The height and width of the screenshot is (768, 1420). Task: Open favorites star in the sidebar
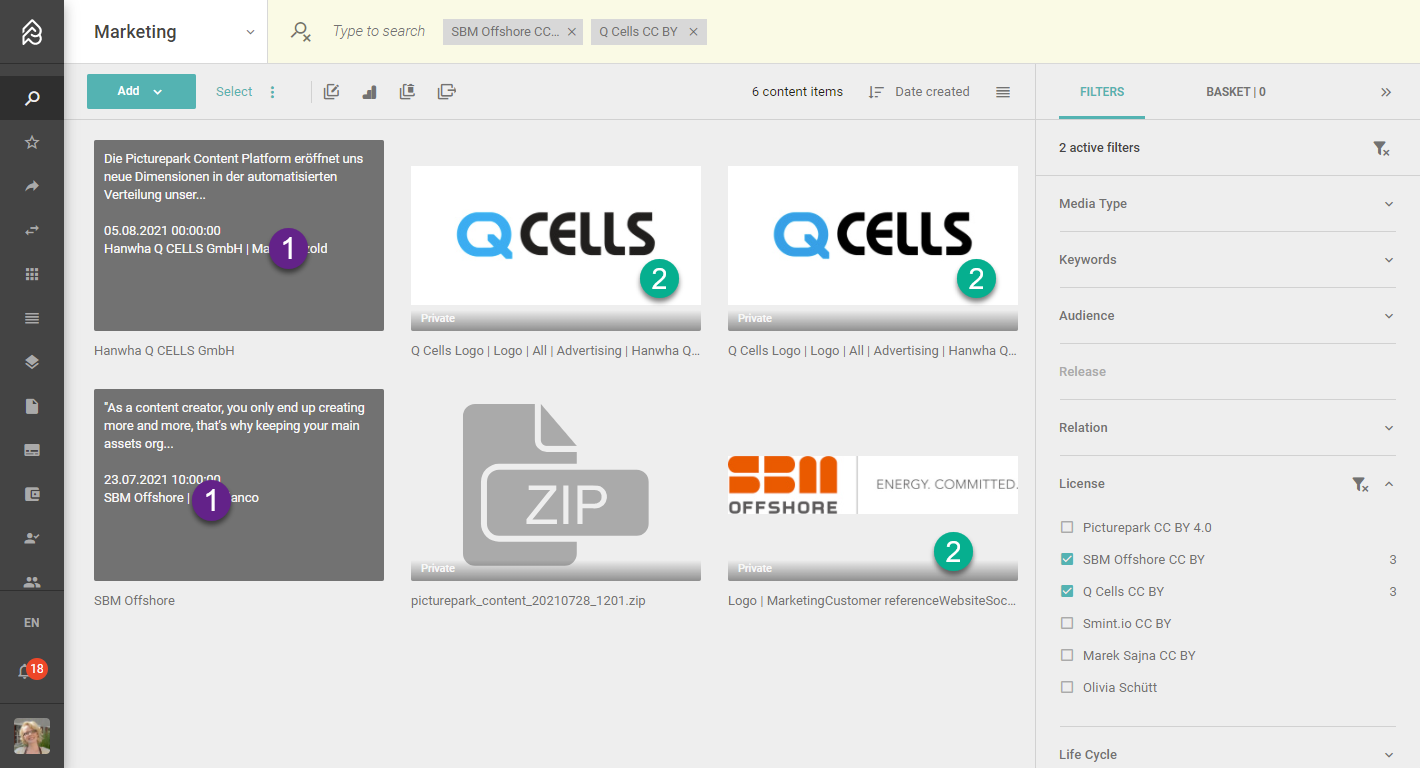pos(32,142)
